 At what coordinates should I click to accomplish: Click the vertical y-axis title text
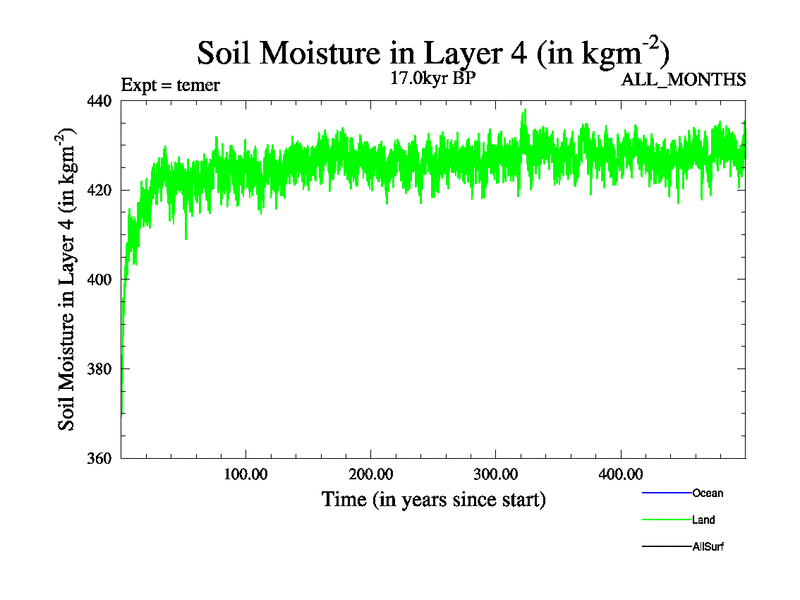click(x=68, y=280)
